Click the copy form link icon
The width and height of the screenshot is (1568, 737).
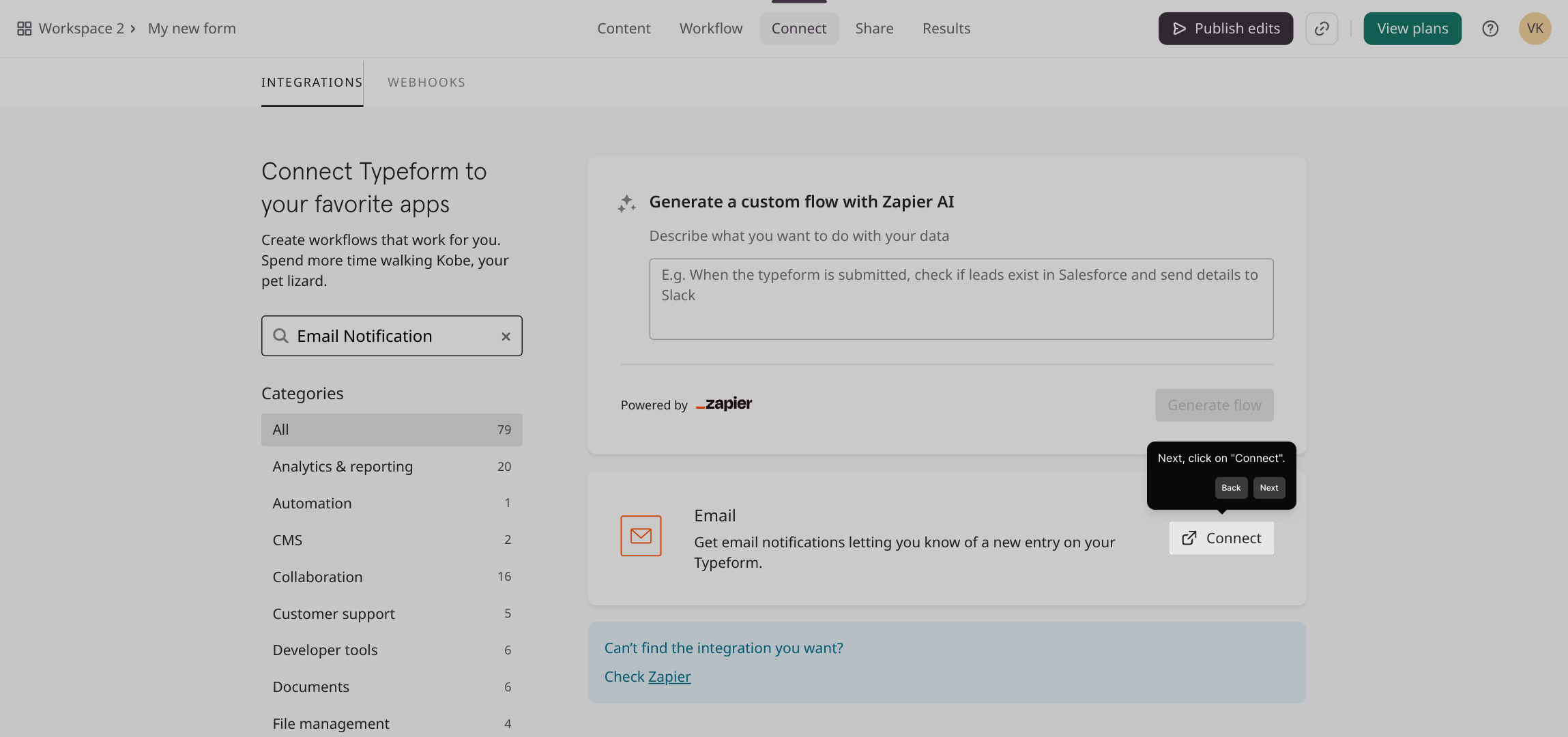[x=1322, y=29]
